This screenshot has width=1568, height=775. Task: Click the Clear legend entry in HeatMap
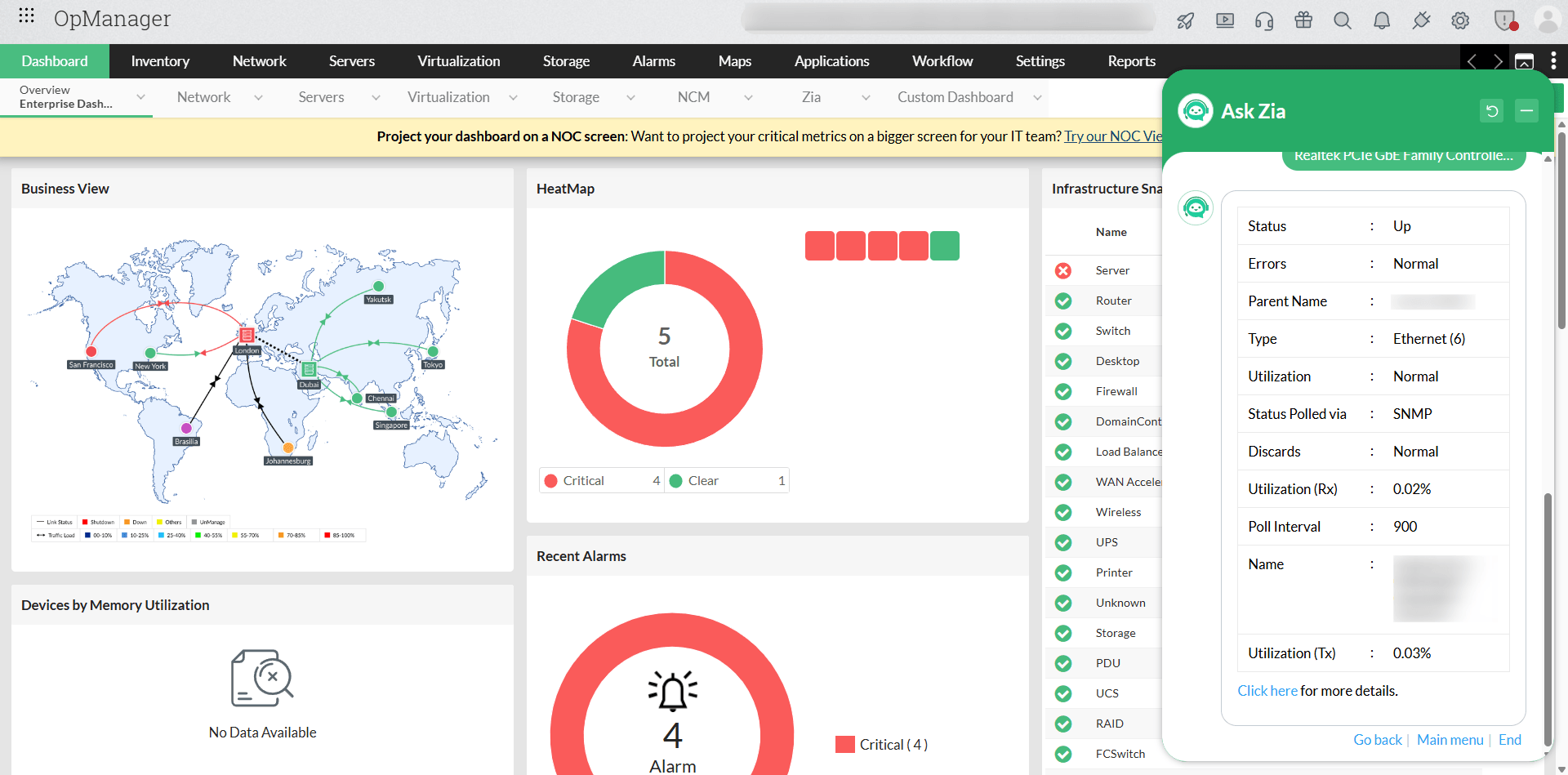[727, 481]
